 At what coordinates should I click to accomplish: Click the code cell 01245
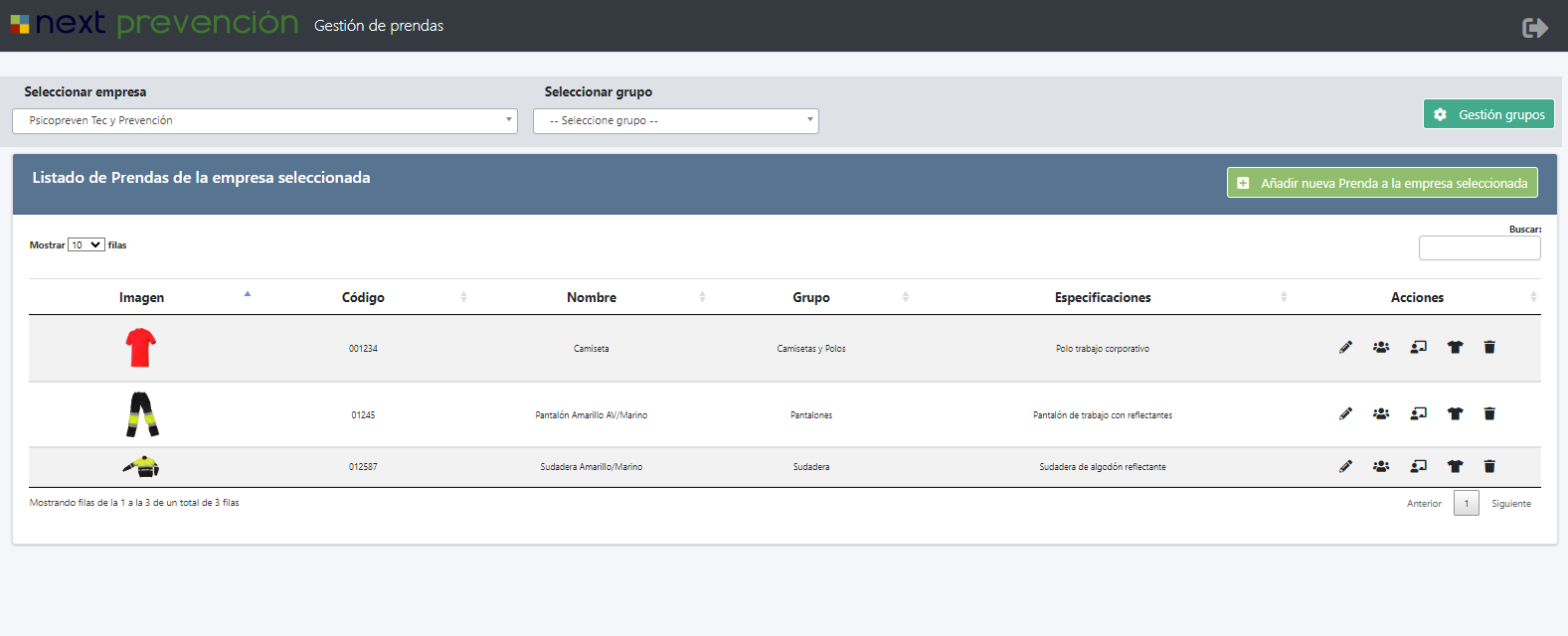(x=363, y=415)
